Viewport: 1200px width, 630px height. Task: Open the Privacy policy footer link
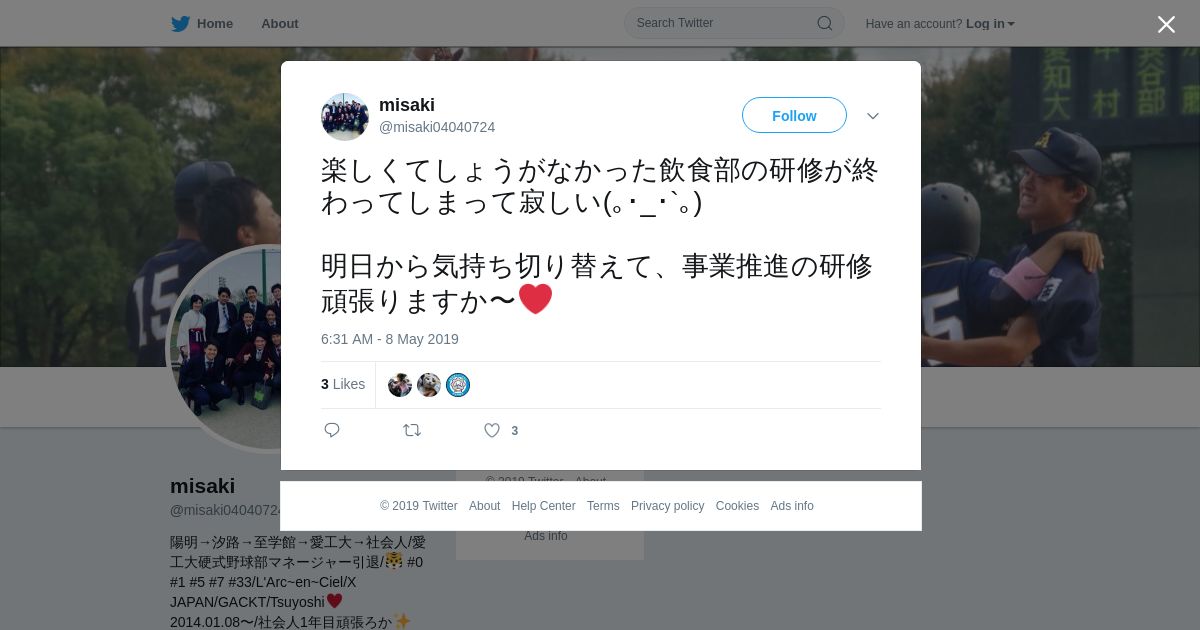tap(667, 506)
